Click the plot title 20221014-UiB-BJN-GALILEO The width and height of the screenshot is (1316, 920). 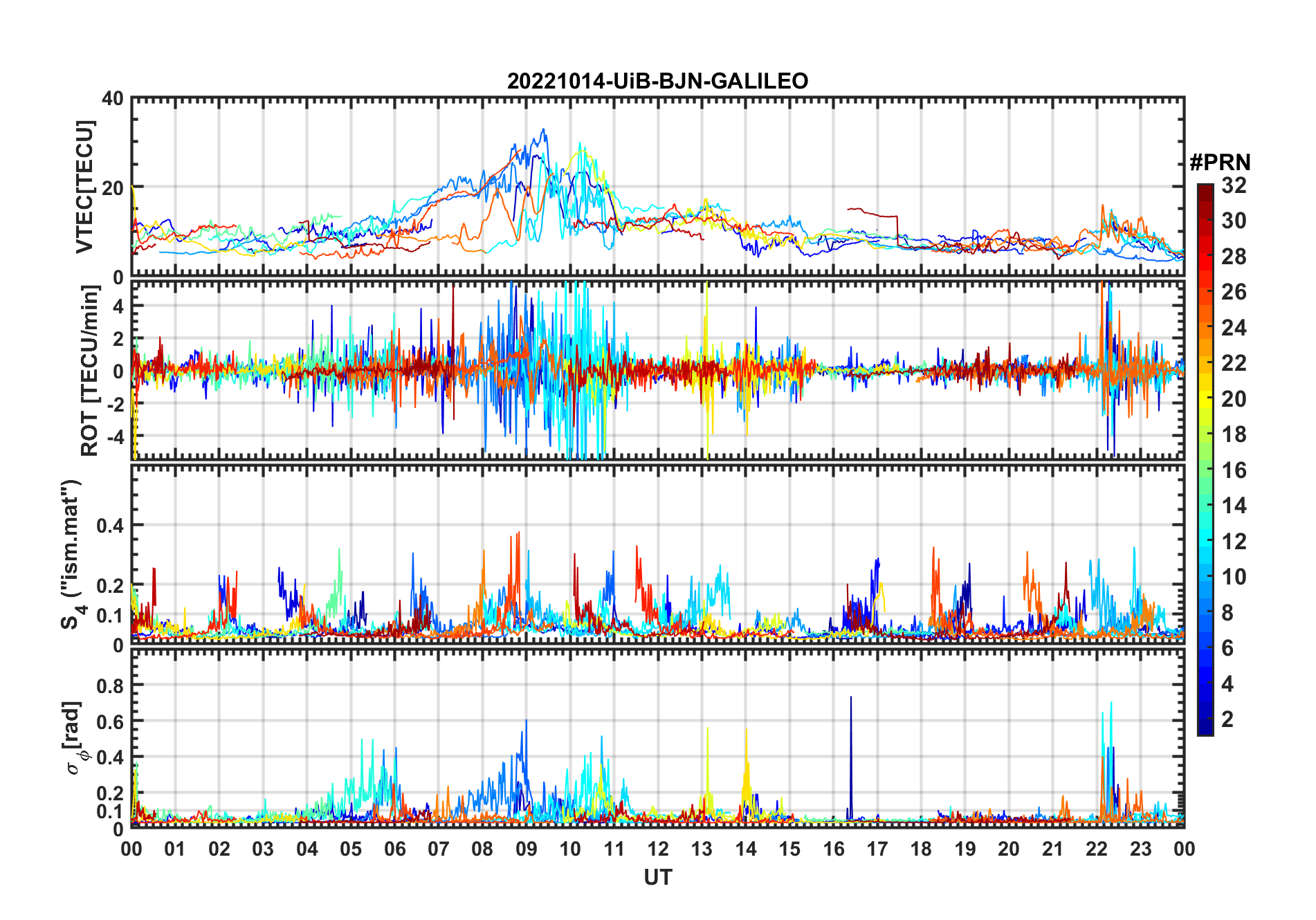(657, 81)
